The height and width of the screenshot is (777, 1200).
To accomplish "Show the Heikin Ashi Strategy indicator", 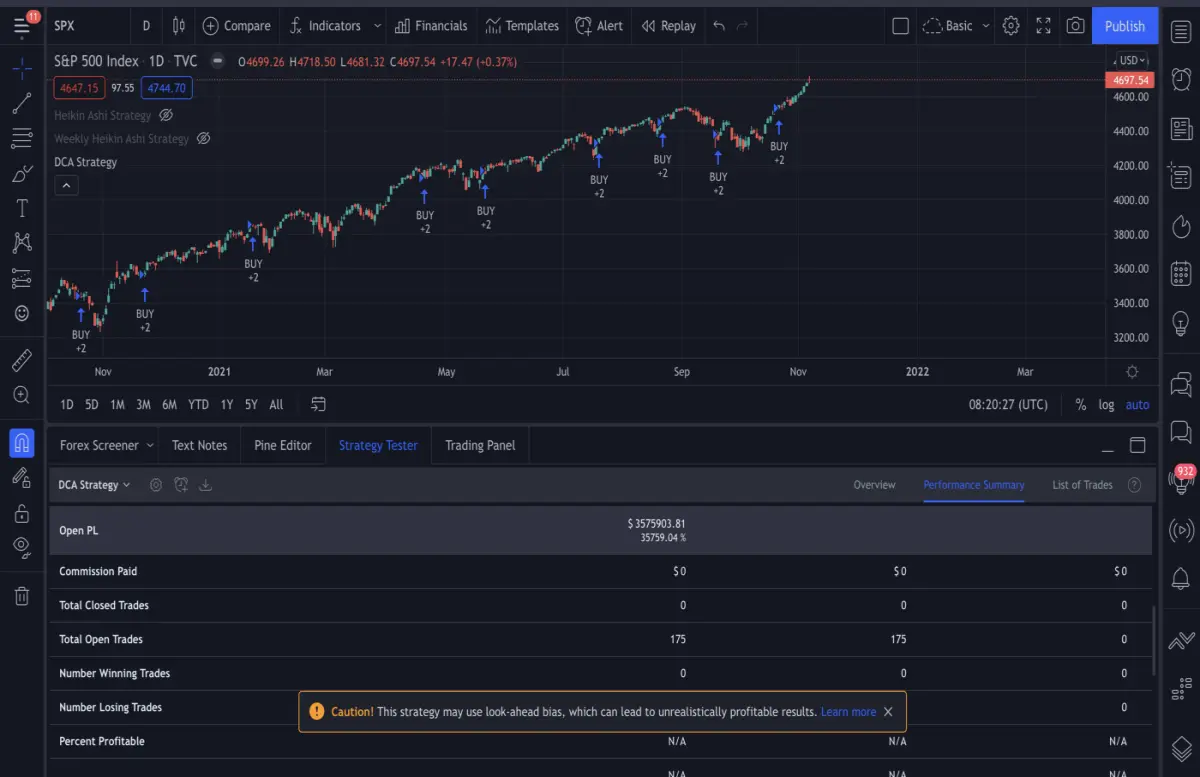I will pyautogui.click(x=166, y=115).
